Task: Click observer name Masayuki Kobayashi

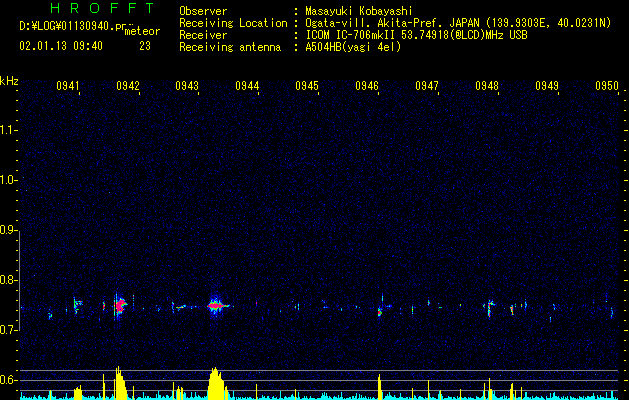Action: pyautogui.click(x=359, y=11)
